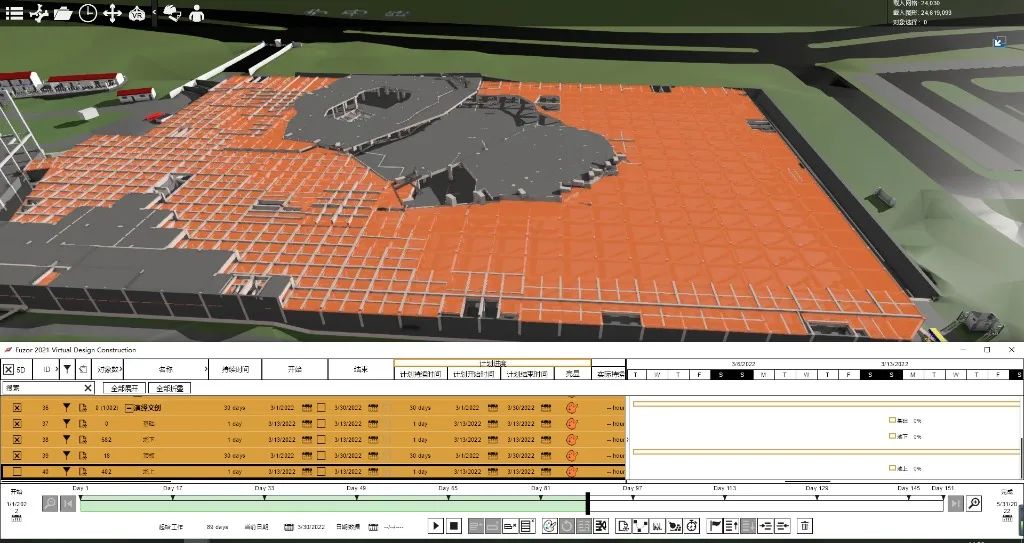1024x543 pixels.
Task: Click the stopwatch icon in bottom toolbar
Action: coord(692,526)
